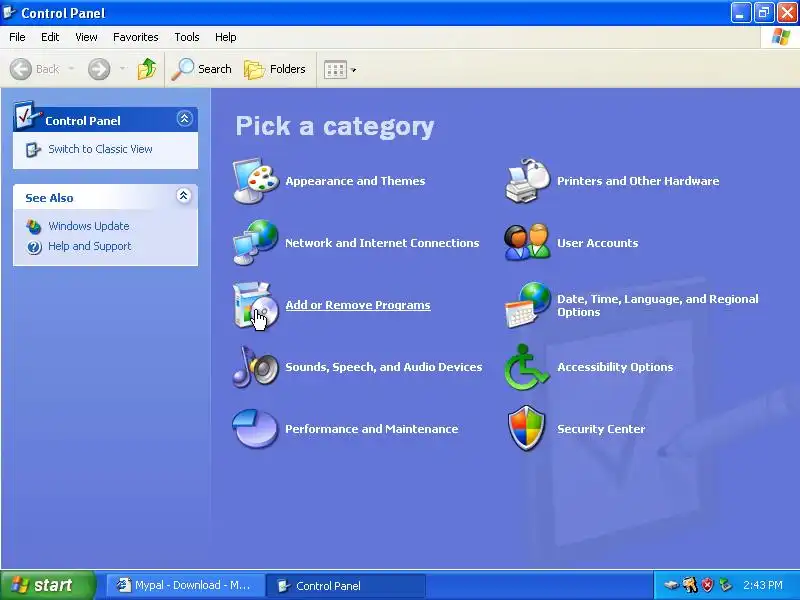Restore down the Control Panel window
The image size is (800, 600).
764,13
